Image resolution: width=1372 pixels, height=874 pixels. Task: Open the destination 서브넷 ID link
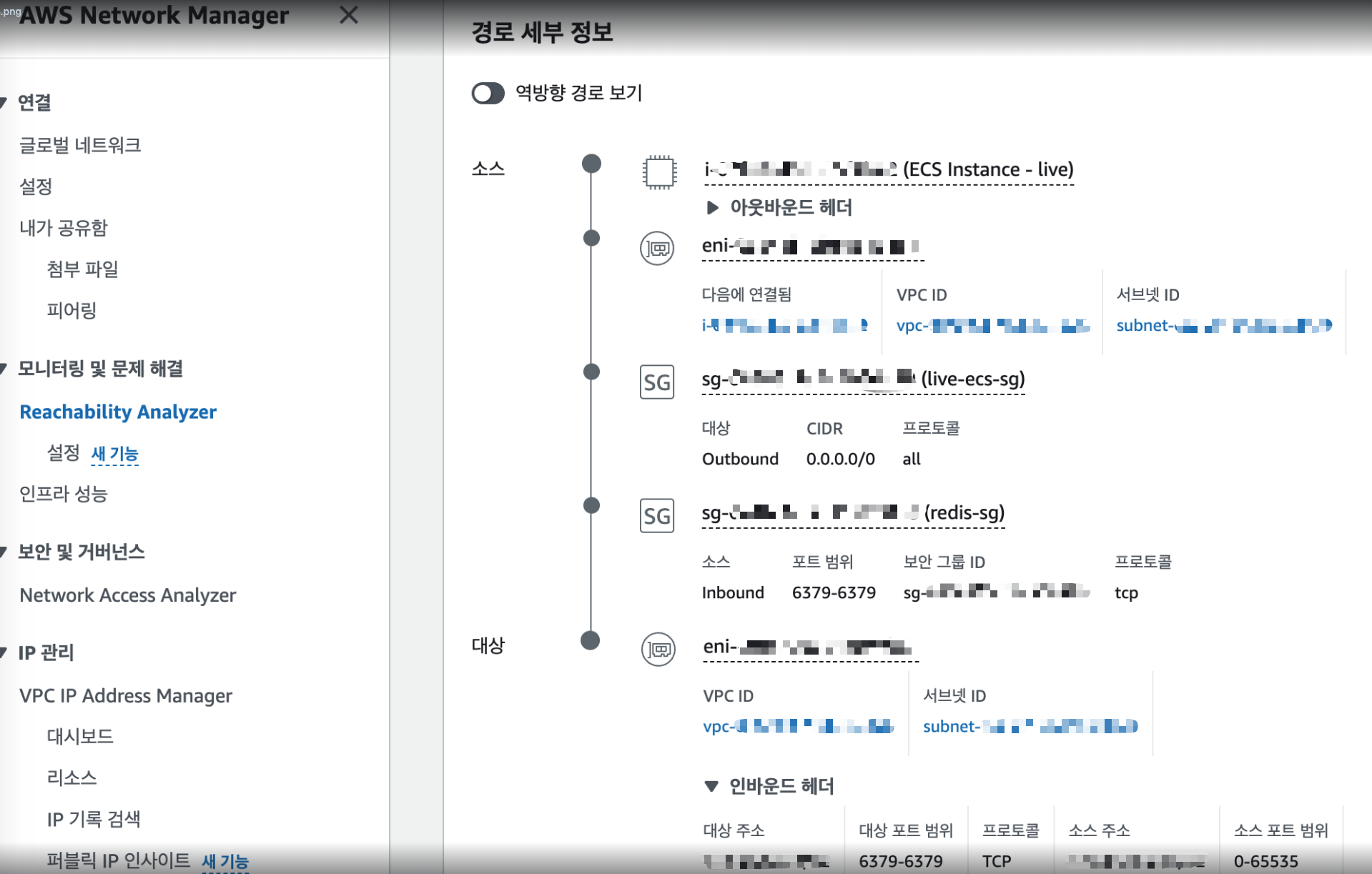1030,727
